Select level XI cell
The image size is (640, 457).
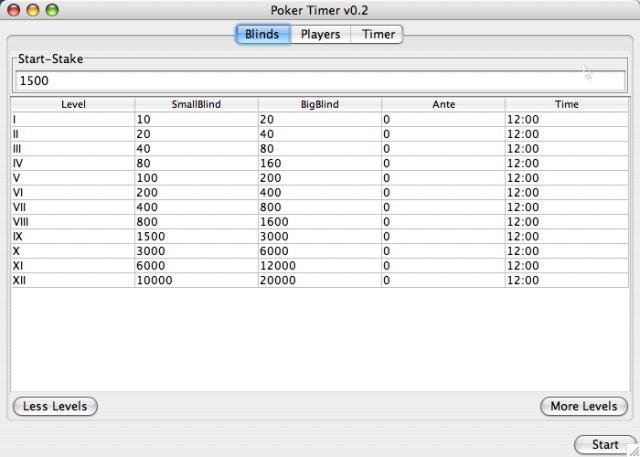point(73,266)
